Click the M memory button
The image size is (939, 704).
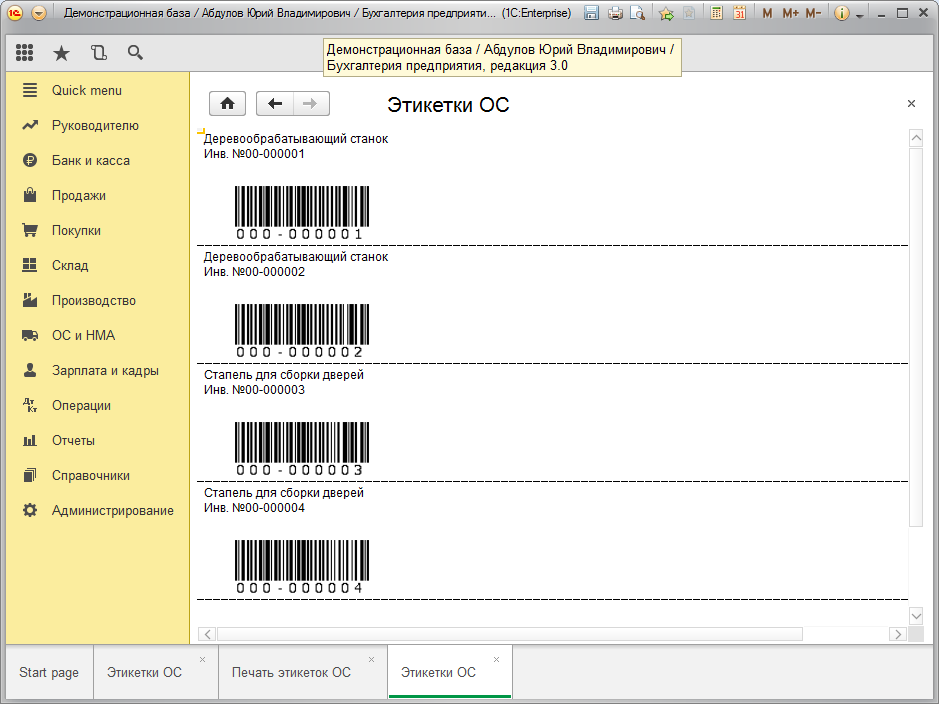(767, 13)
